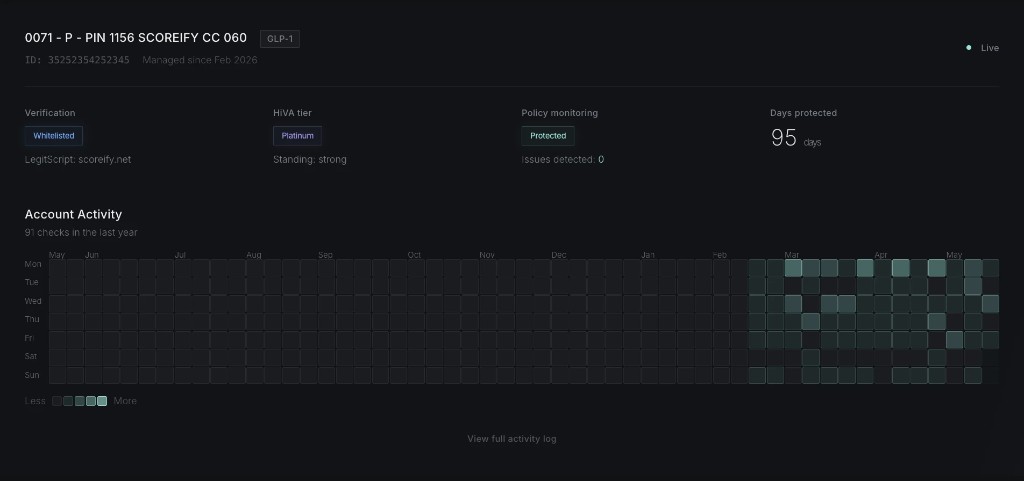This screenshot has height=481, width=1024.
Task: Click the Less label in the legend
Action: pyautogui.click(x=35, y=401)
